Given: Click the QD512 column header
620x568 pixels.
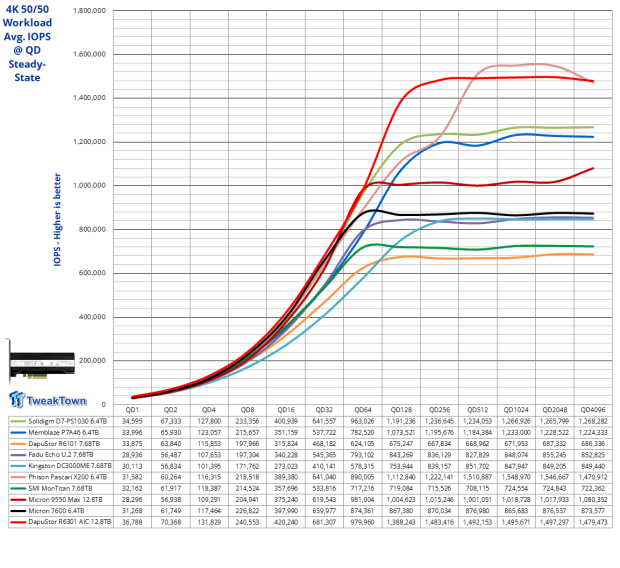Looking at the screenshot, I should click(x=478, y=411).
